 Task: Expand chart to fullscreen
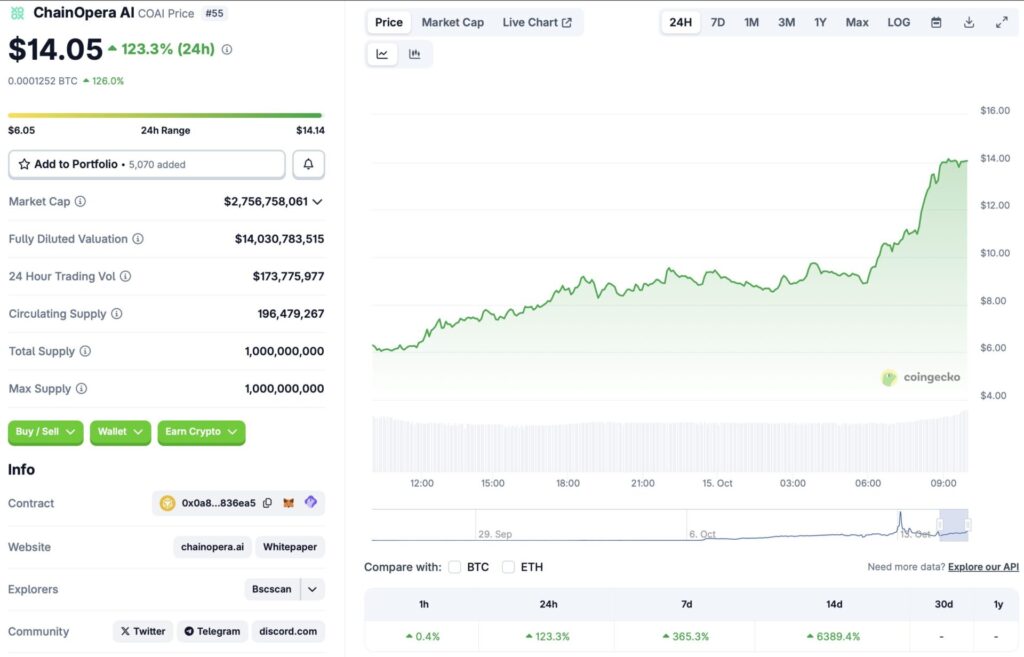(1001, 22)
